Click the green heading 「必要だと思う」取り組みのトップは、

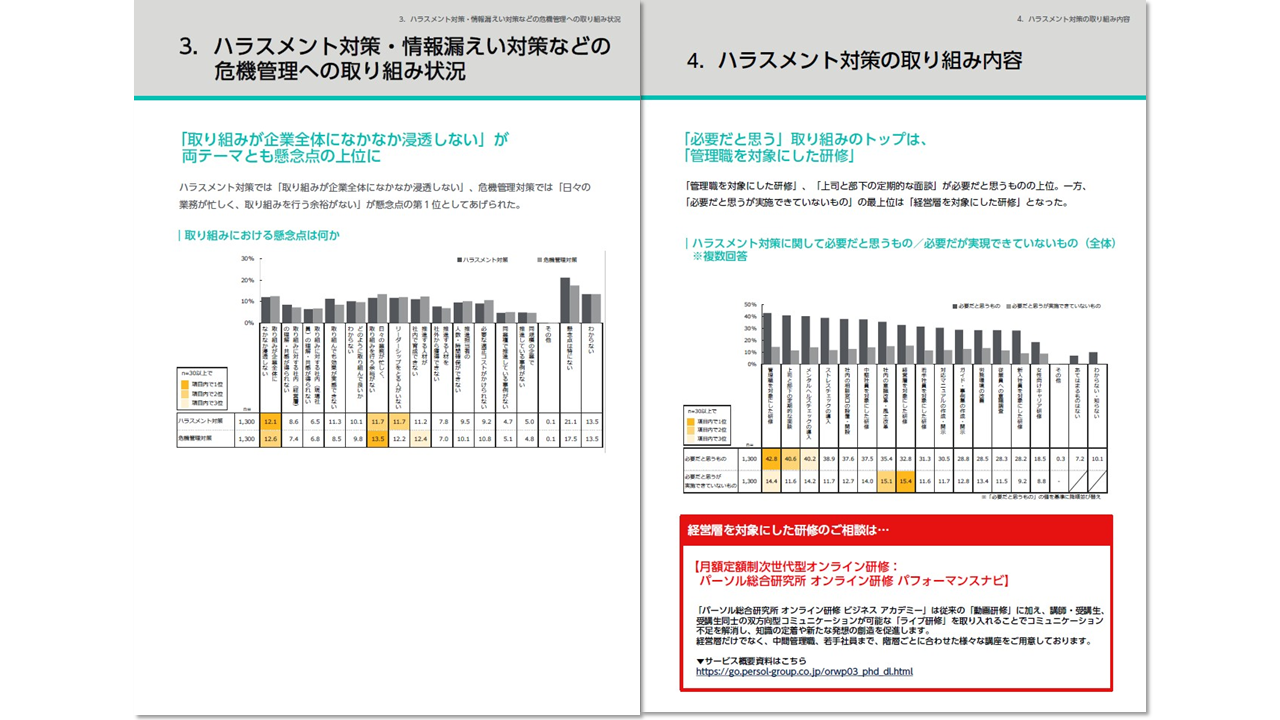click(804, 138)
